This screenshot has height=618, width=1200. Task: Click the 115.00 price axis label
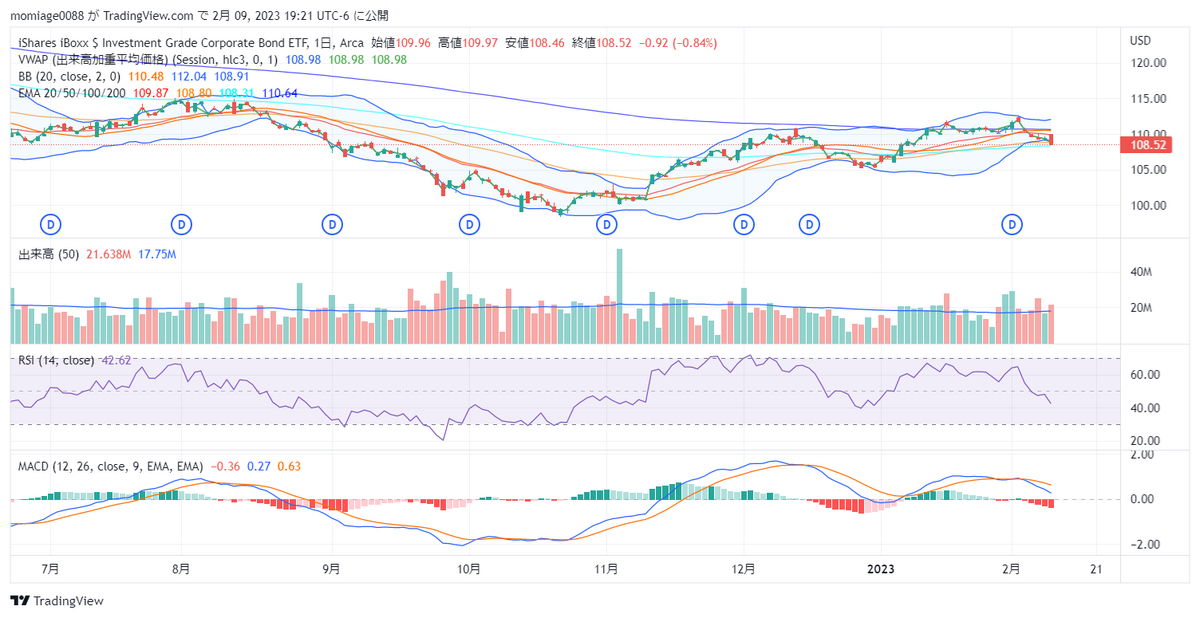pos(1148,98)
